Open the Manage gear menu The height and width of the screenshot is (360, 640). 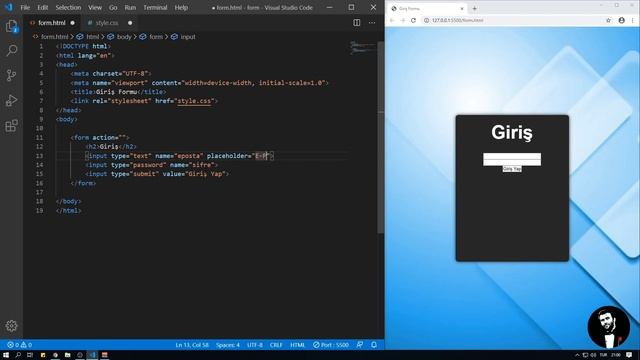(x=11, y=325)
